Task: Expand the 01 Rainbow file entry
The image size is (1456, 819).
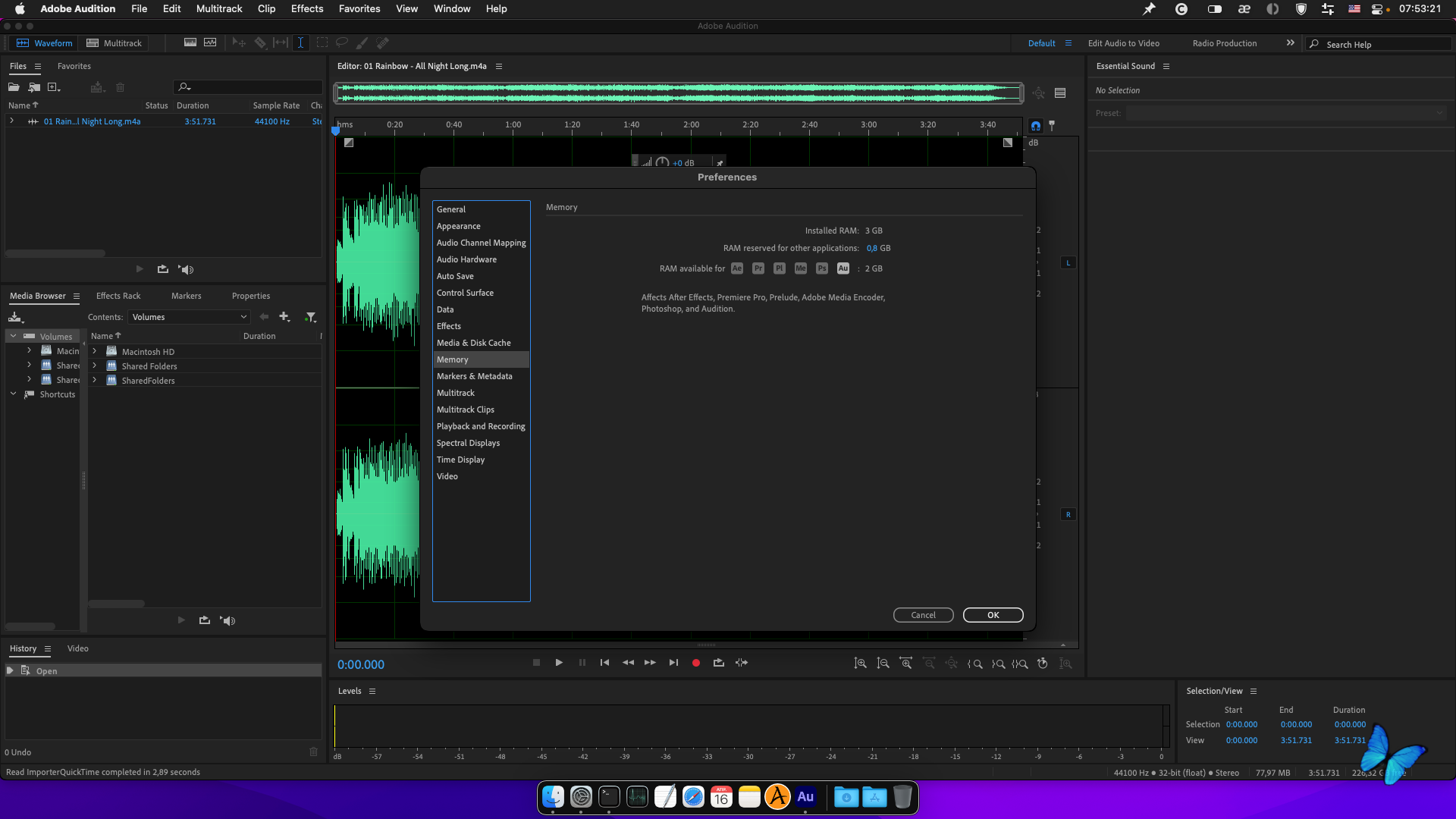Action: [x=11, y=121]
